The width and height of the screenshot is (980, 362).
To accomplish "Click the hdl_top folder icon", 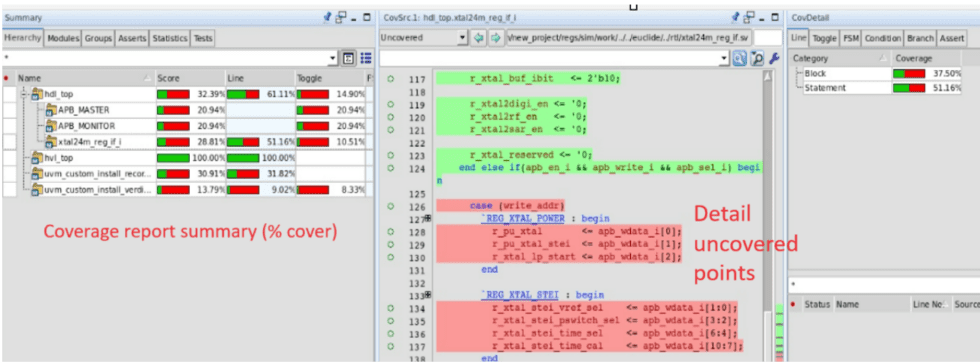I will pos(36,94).
